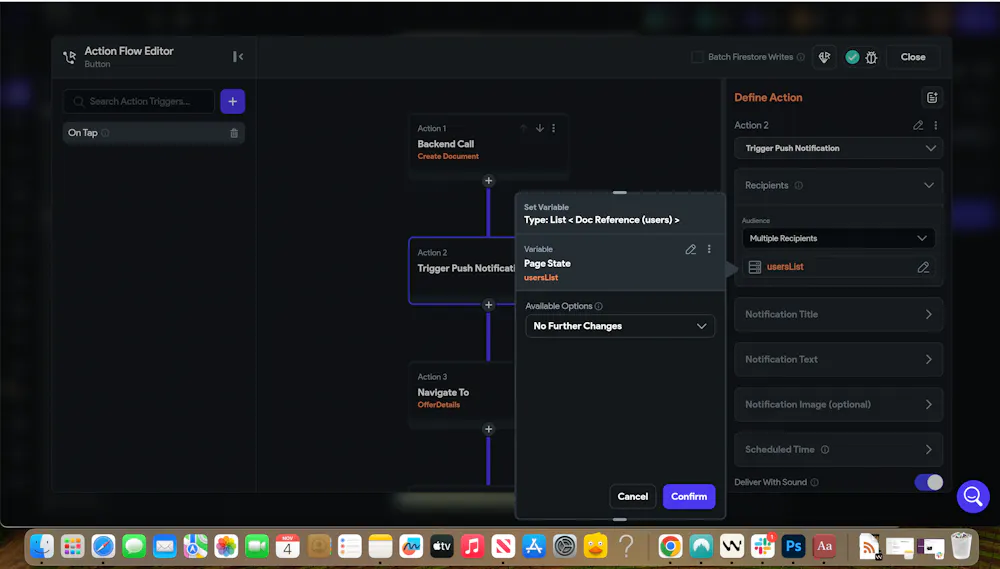Open the floating search button
The width and height of the screenshot is (1000, 569).
click(x=973, y=496)
